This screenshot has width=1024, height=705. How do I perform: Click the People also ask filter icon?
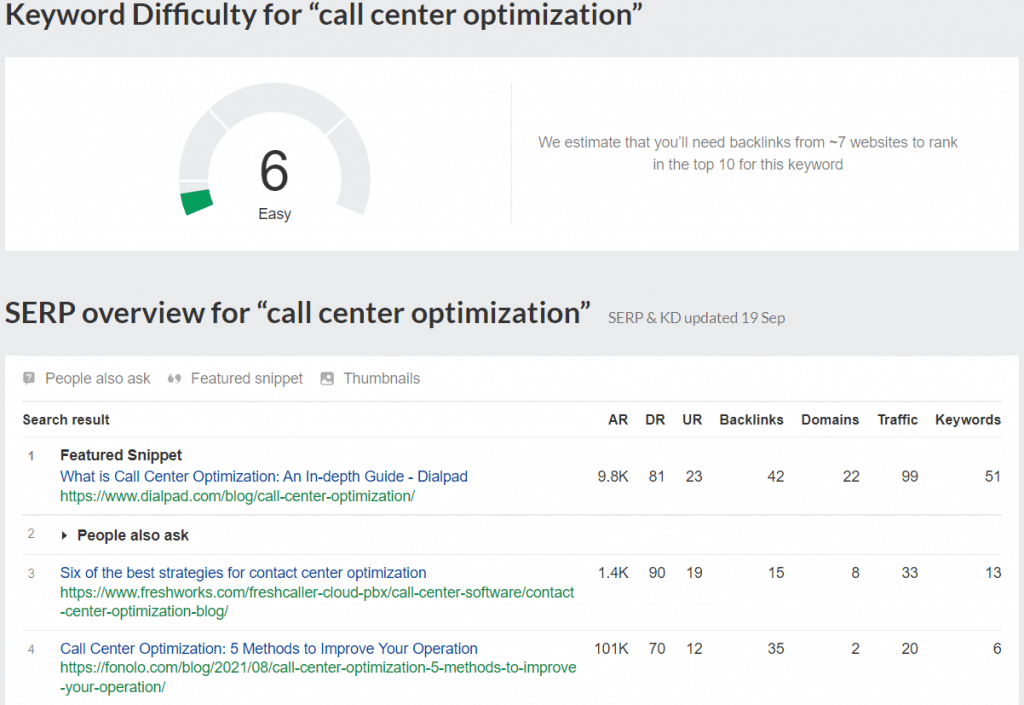[27, 378]
